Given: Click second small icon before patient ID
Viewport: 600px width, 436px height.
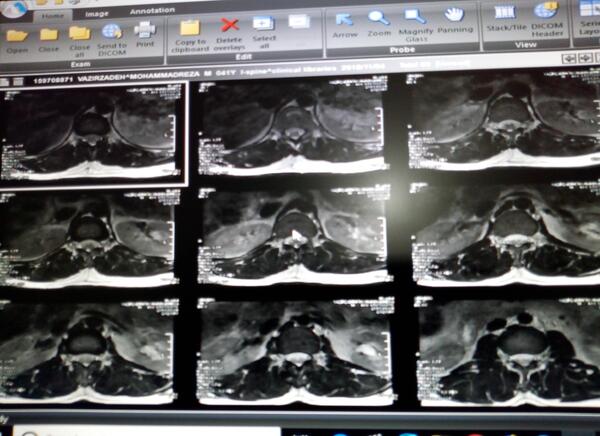Looking at the screenshot, I should [x=18, y=82].
